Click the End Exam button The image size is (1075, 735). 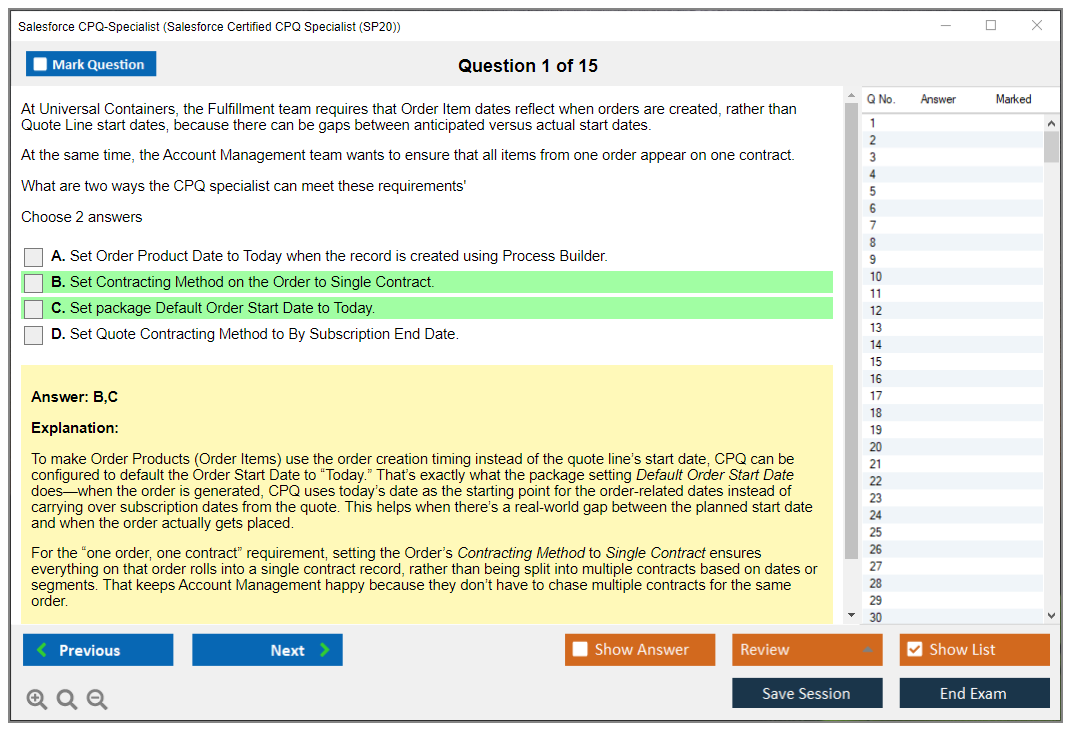pos(973,693)
